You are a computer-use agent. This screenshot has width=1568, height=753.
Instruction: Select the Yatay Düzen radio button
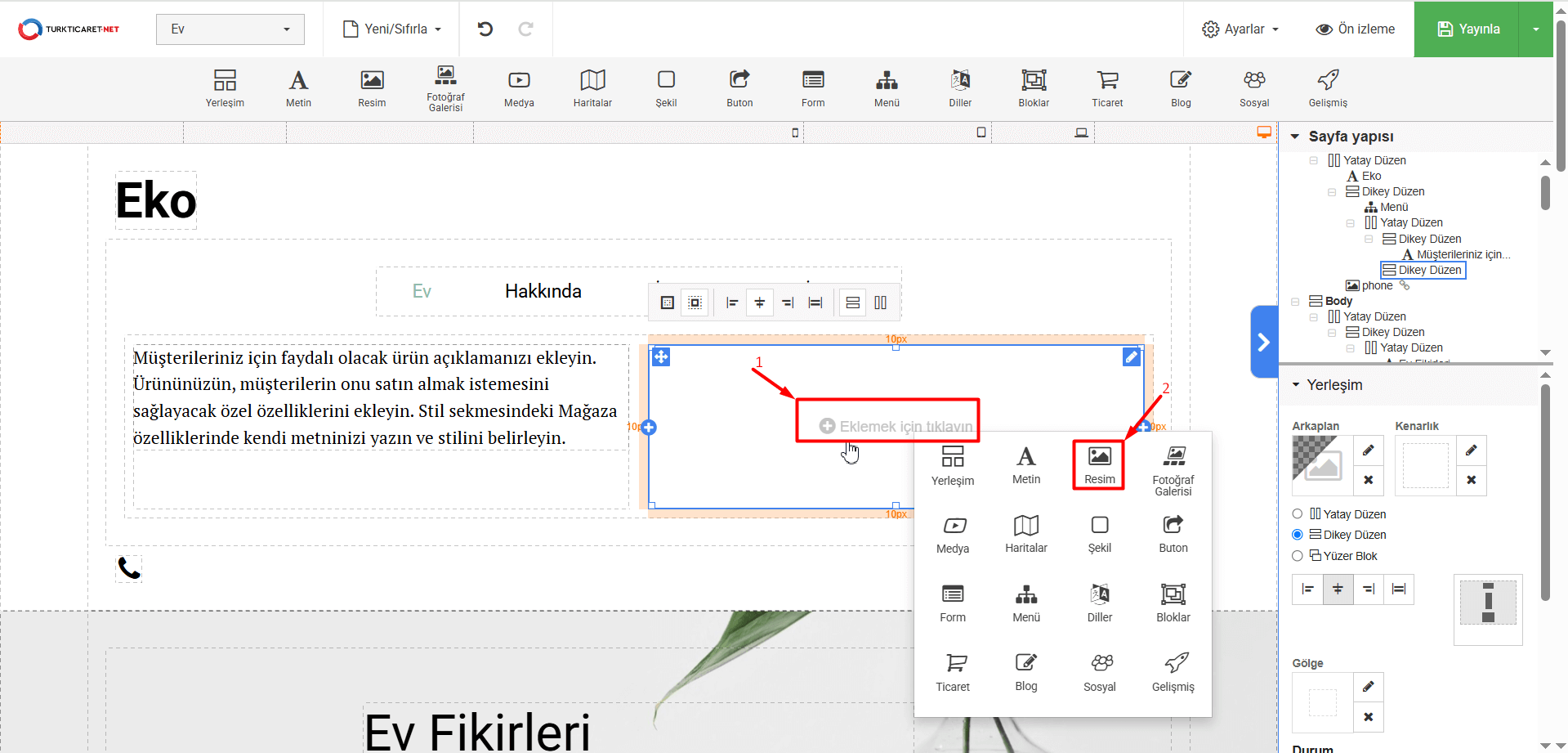pos(1298,514)
